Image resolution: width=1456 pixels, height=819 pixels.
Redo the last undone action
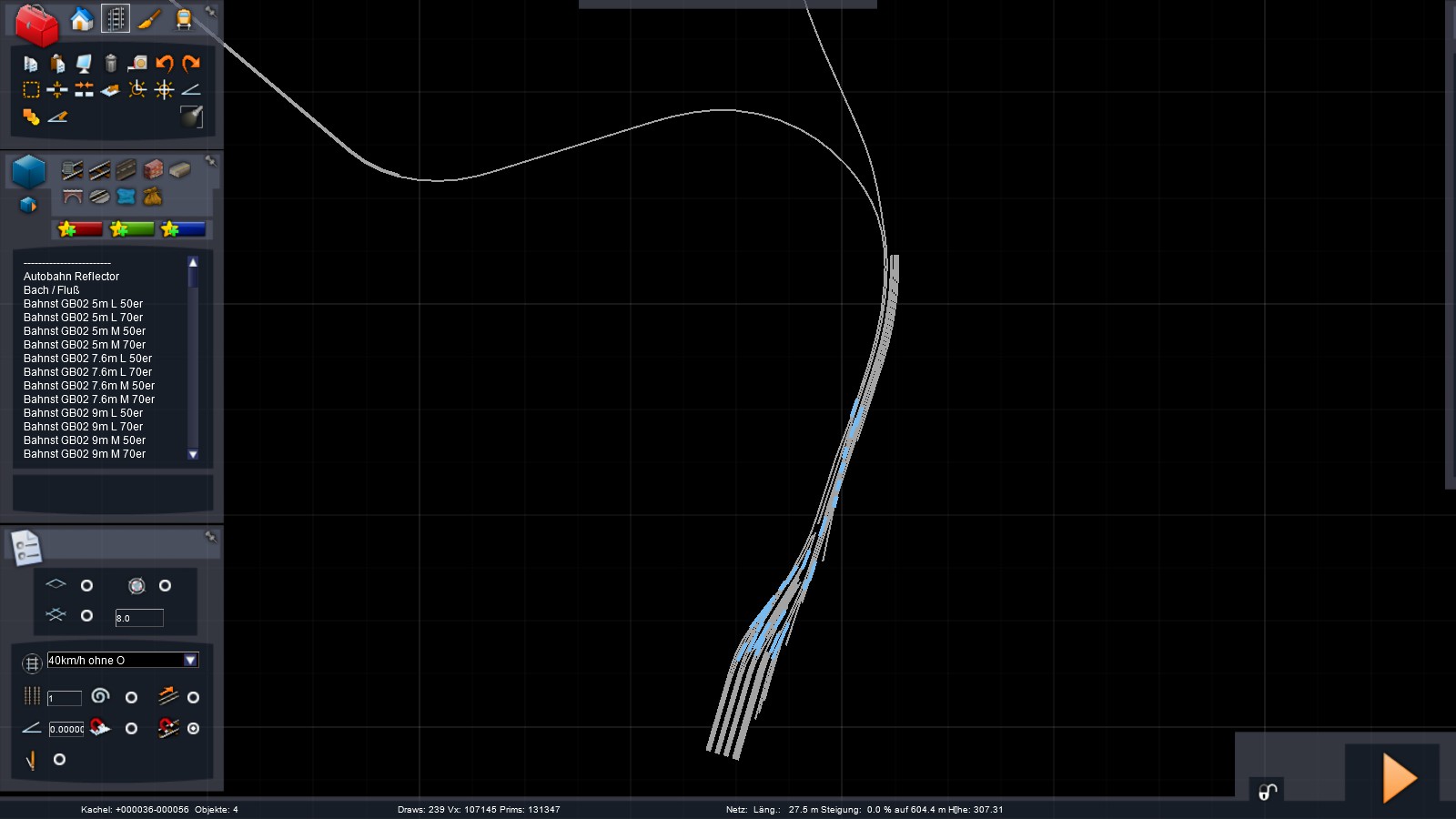tap(191, 63)
